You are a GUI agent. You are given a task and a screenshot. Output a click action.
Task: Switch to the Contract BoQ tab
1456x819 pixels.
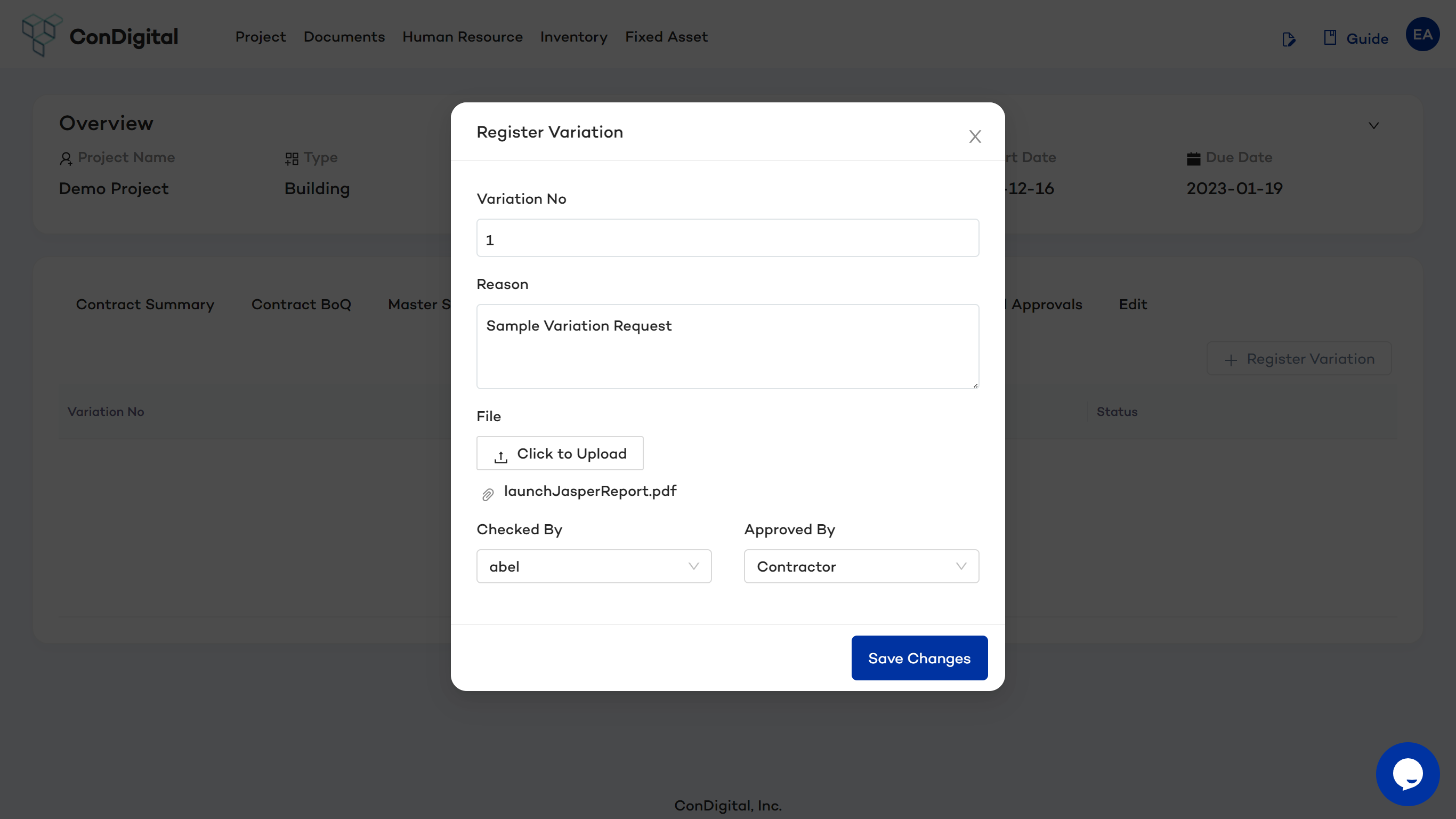coord(301,304)
